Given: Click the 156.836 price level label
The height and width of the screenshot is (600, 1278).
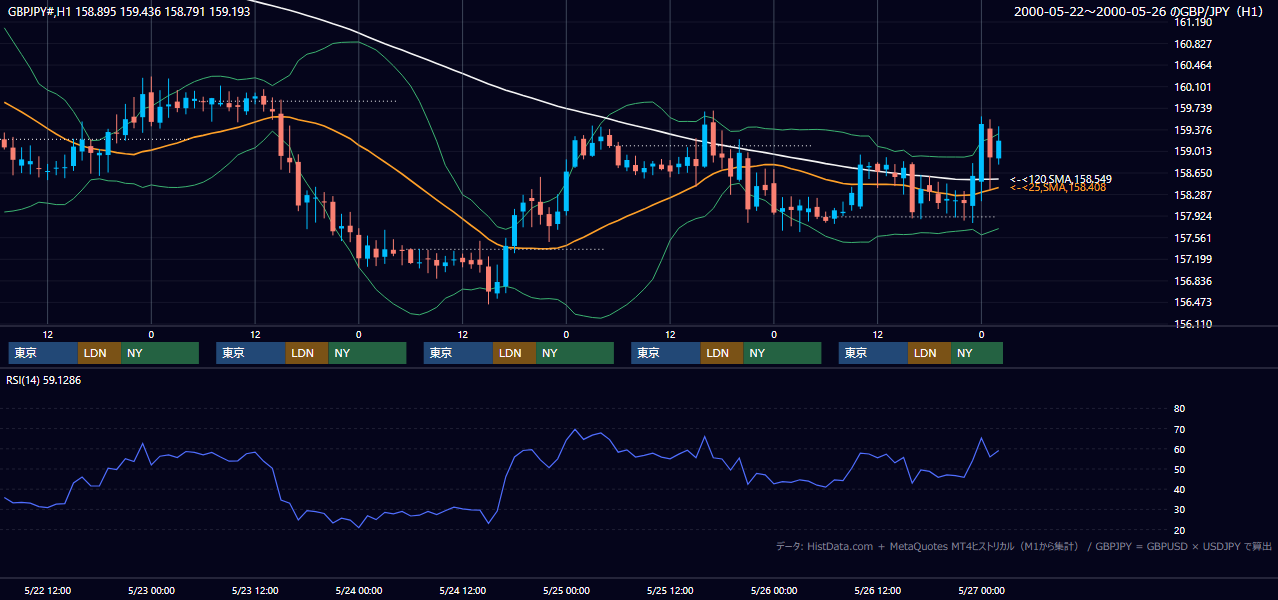Looking at the screenshot, I should [1194, 281].
